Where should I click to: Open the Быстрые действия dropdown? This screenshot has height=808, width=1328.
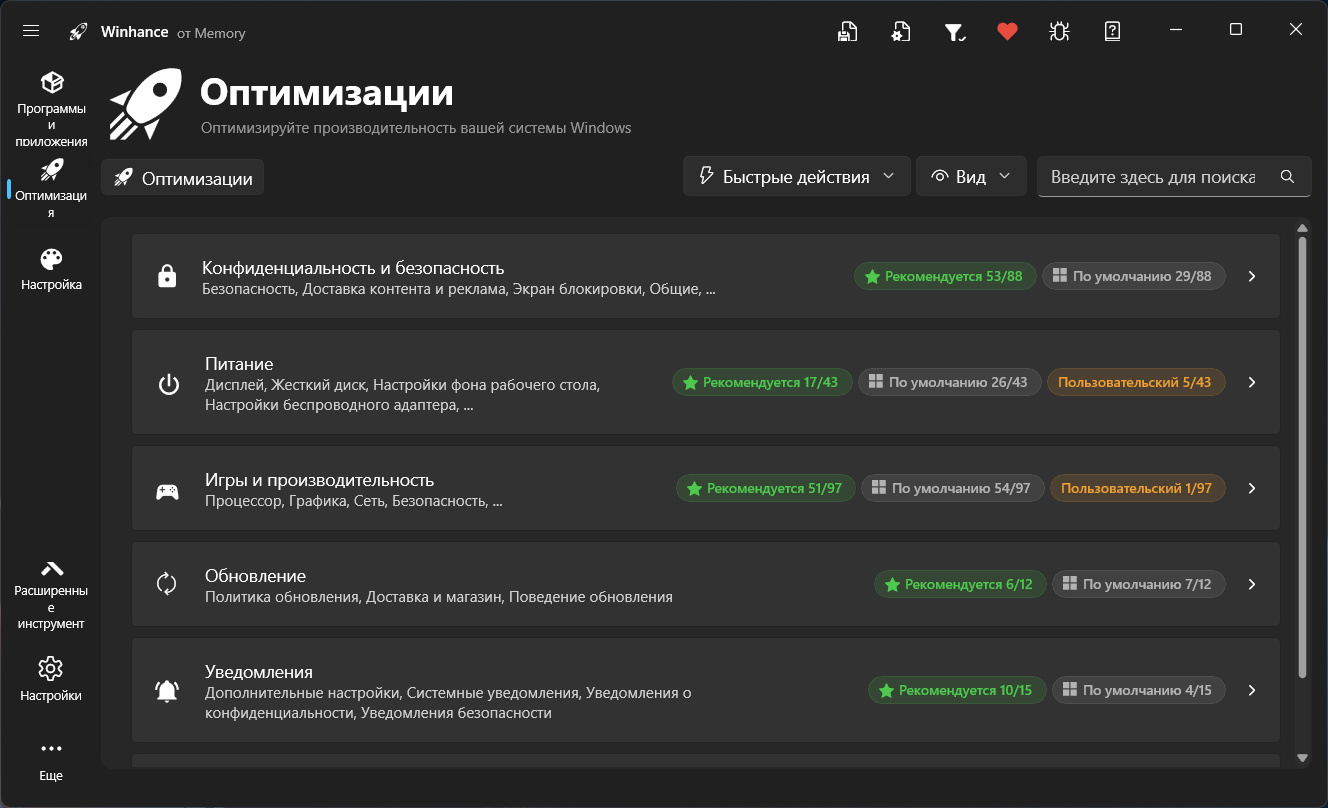(797, 176)
